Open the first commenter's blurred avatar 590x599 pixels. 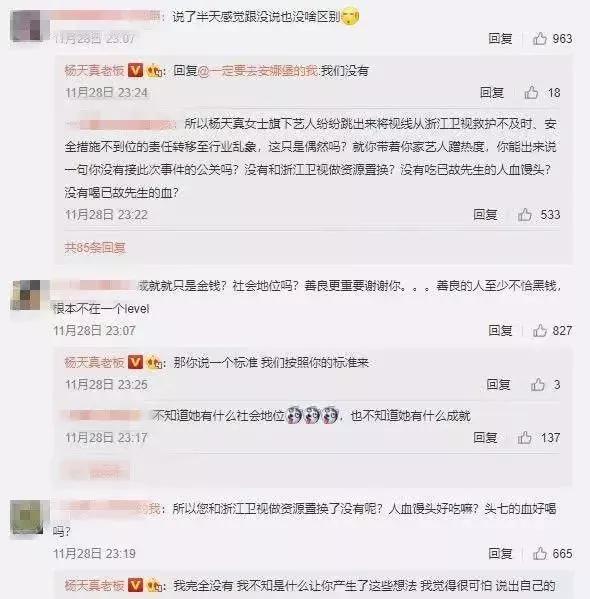(29, 26)
